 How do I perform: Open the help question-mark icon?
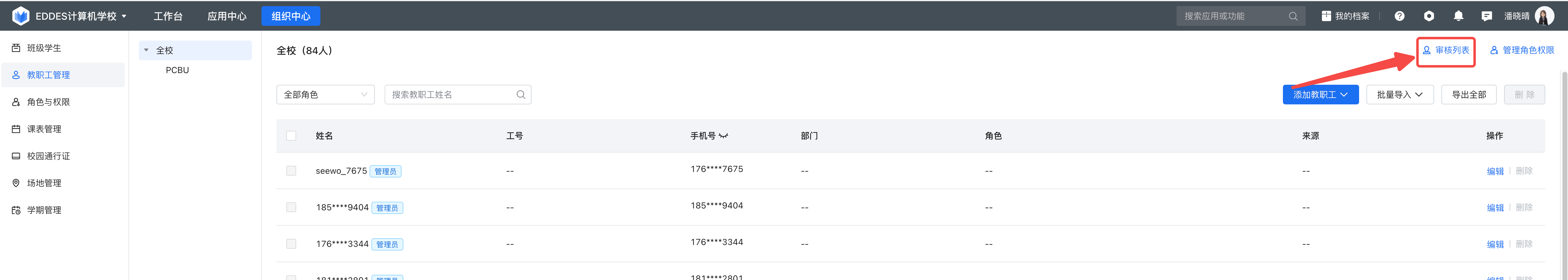(1399, 17)
